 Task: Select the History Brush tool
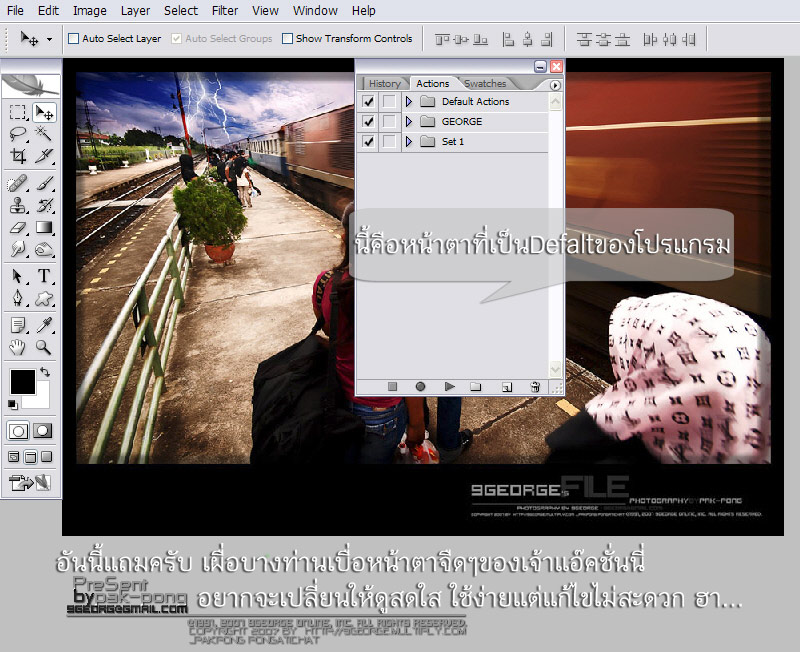coord(44,205)
